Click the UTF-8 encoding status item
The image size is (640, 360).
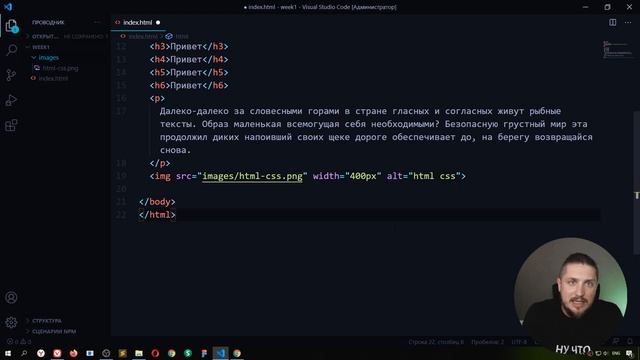click(519, 342)
